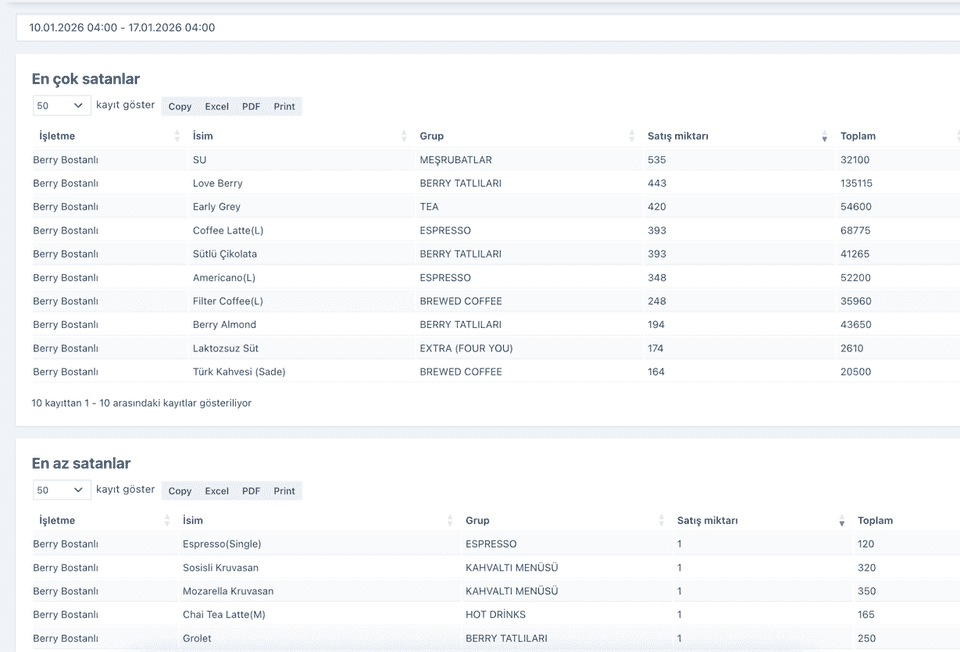
Task: Click the En az satanlar heading
Action: (x=81, y=463)
